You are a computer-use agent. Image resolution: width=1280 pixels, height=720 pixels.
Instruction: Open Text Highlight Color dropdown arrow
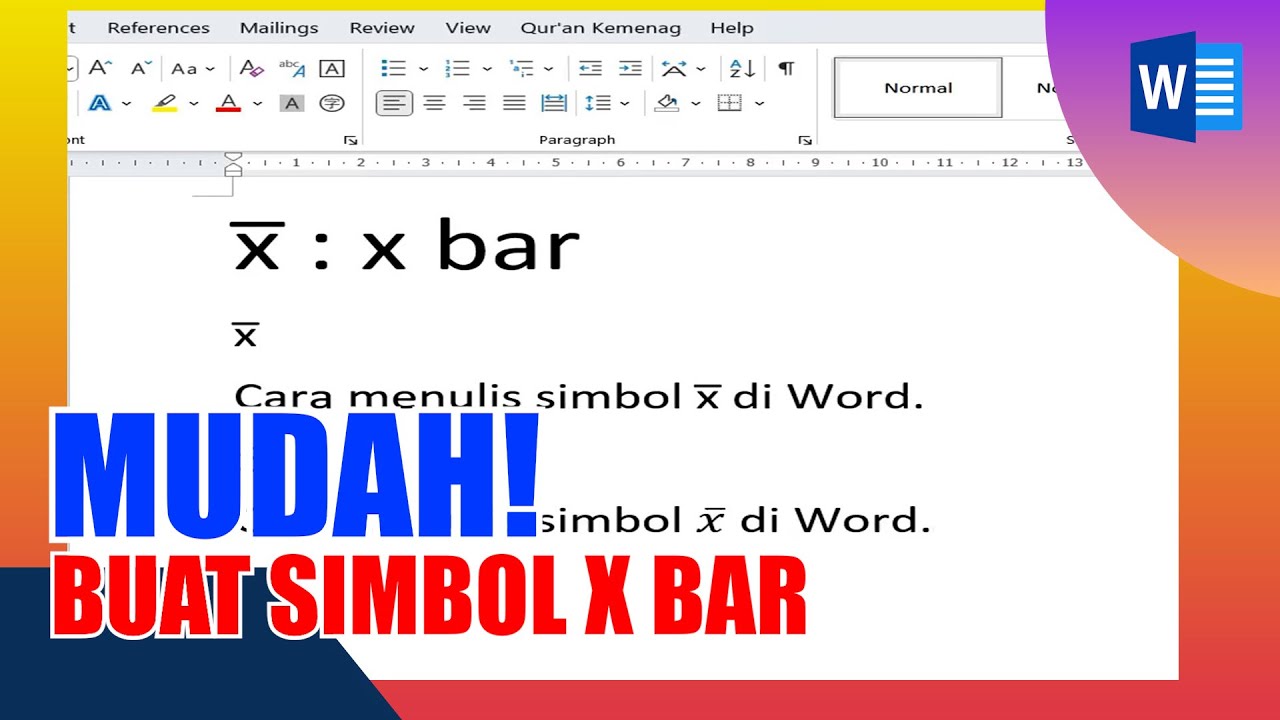193,103
